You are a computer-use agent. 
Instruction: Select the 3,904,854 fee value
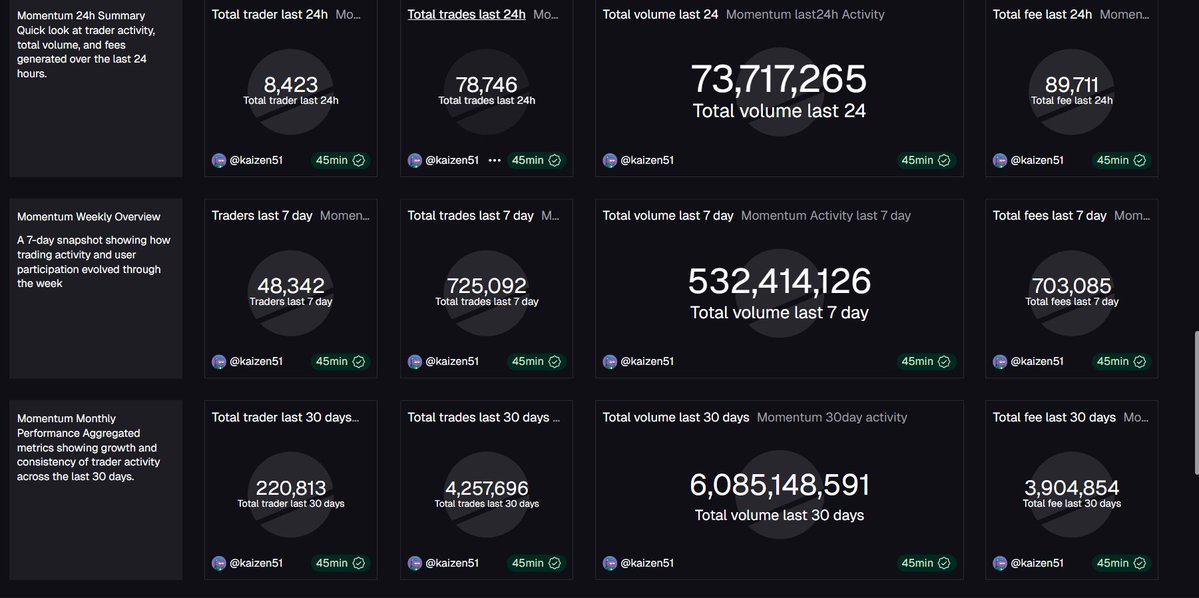click(x=1071, y=488)
